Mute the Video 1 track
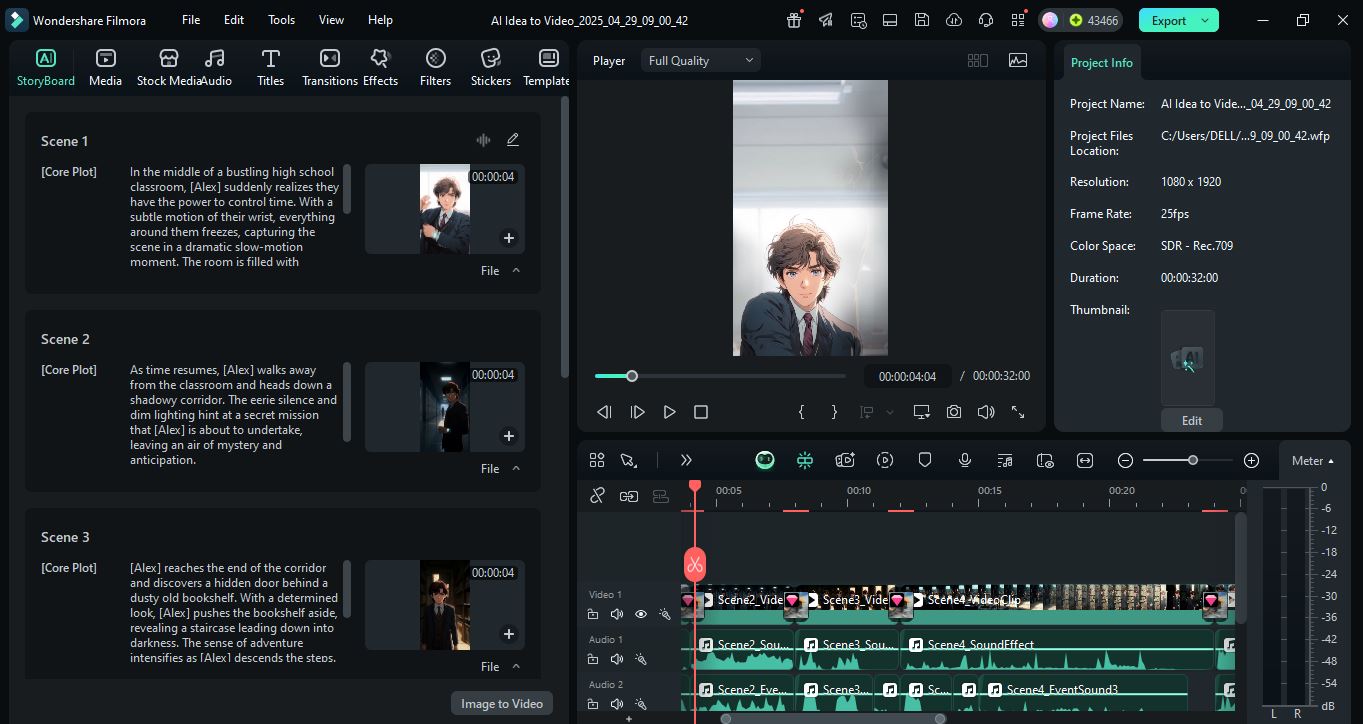This screenshot has height=724, width=1363. click(617, 614)
